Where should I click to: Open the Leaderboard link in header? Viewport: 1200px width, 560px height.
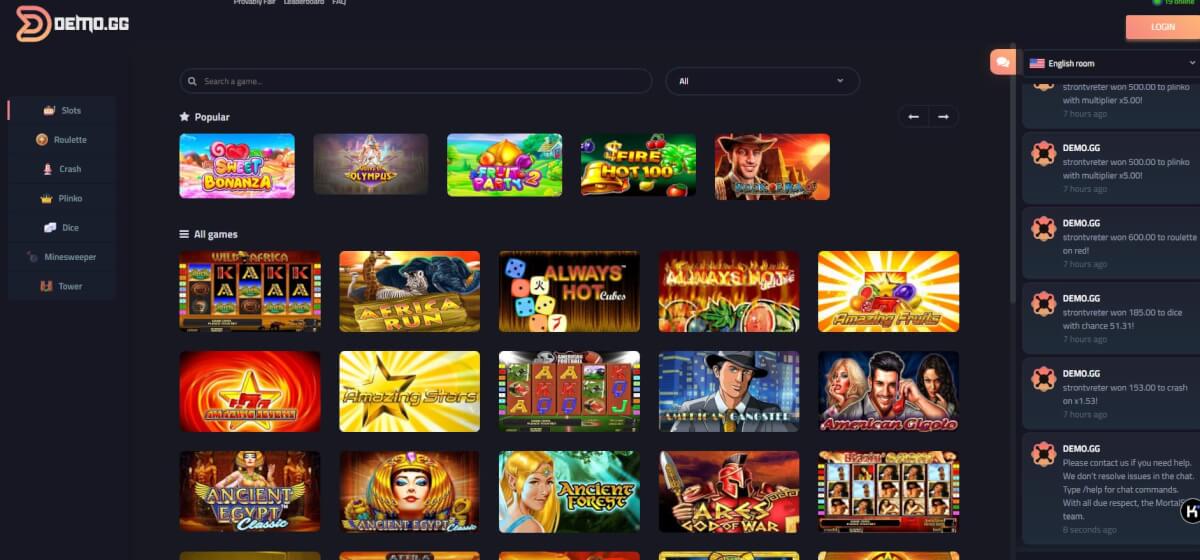[x=303, y=3]
